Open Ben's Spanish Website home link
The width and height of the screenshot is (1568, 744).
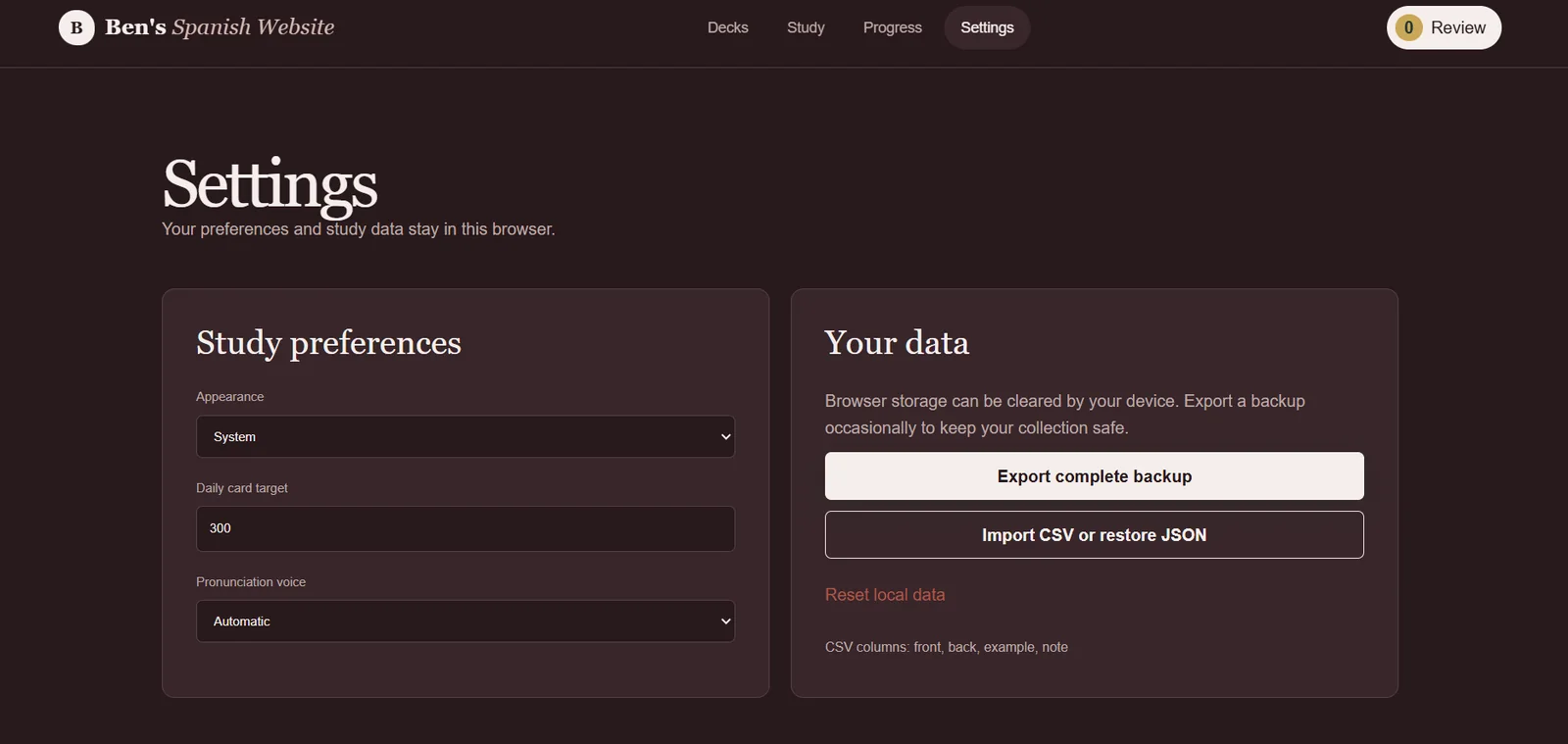pyautogui.click(x=197, y=27)
